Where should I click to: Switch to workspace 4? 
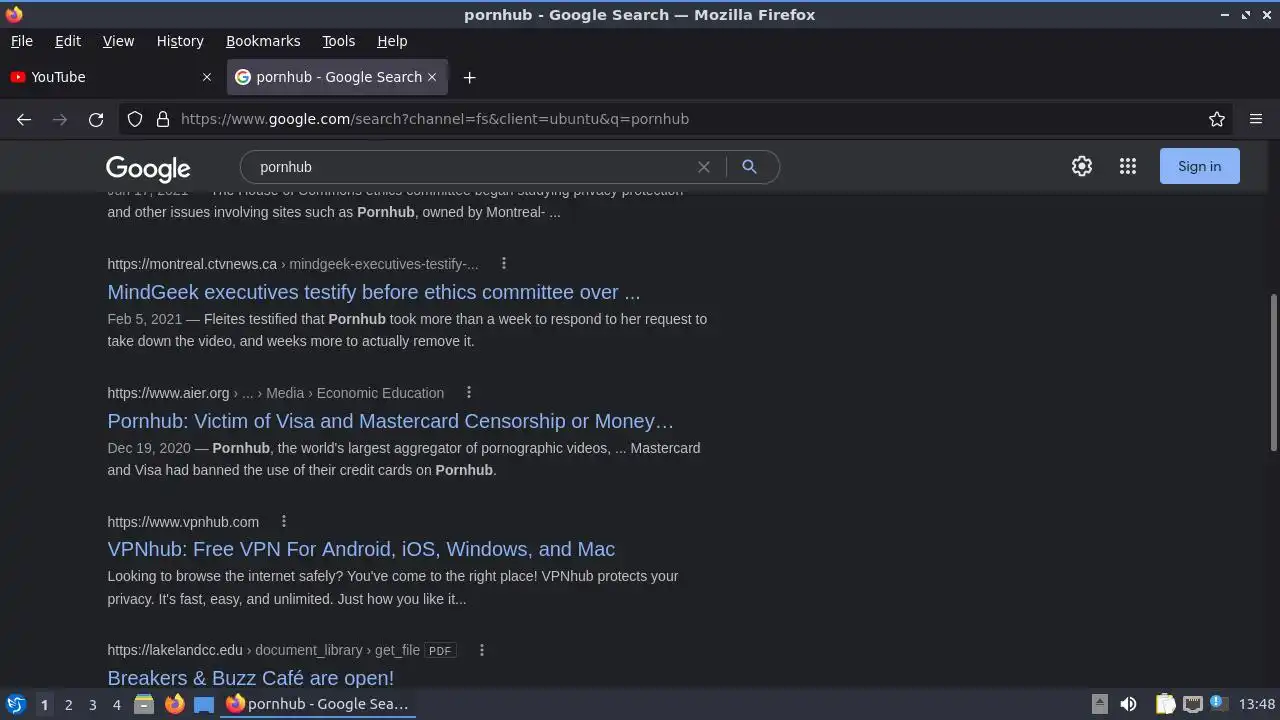116,704
